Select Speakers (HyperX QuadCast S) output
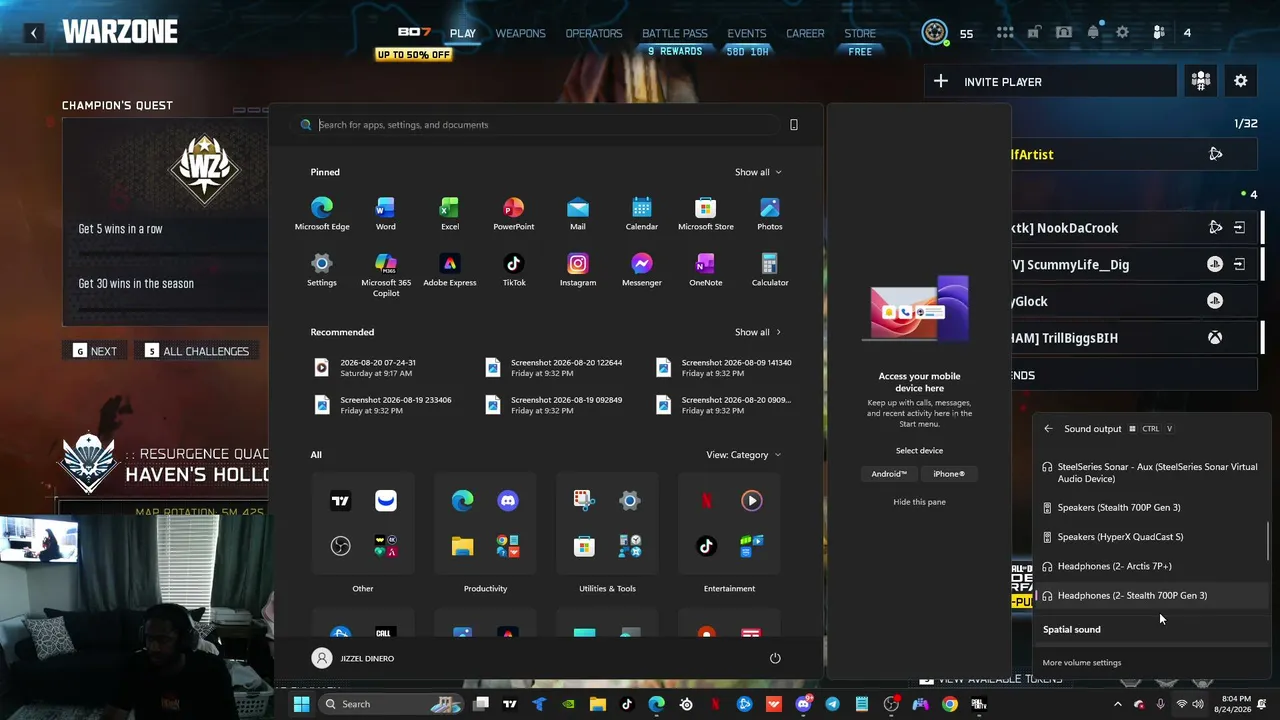Screen dimensions: 1280x720 coord(1151,537)
